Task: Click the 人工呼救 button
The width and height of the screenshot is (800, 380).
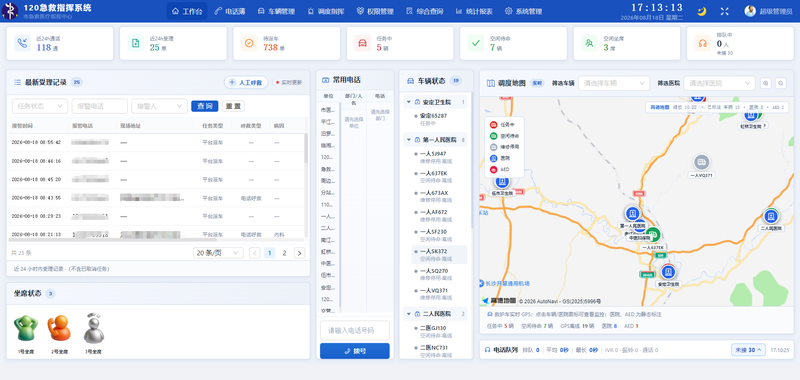Action: (246, 82)
